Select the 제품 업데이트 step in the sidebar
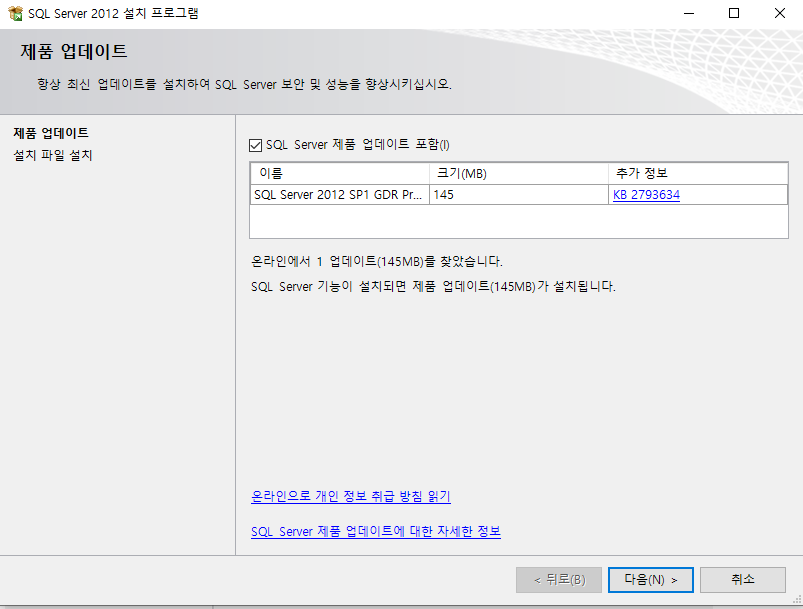The height and width of the screenshot is (609, 803). coord(51,133)
